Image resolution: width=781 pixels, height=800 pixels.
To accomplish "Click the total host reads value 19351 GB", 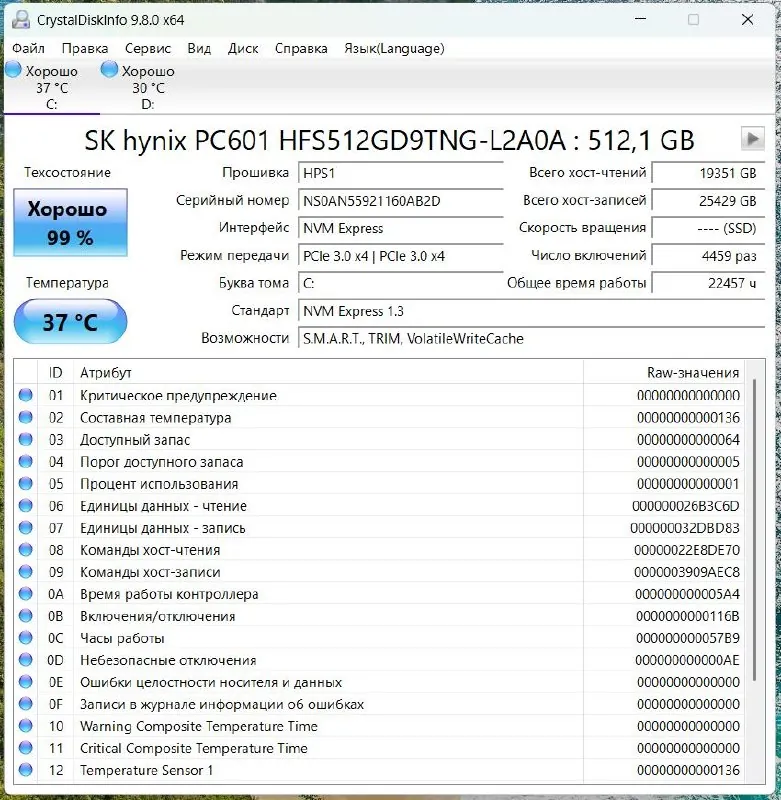I will (708, 173).
